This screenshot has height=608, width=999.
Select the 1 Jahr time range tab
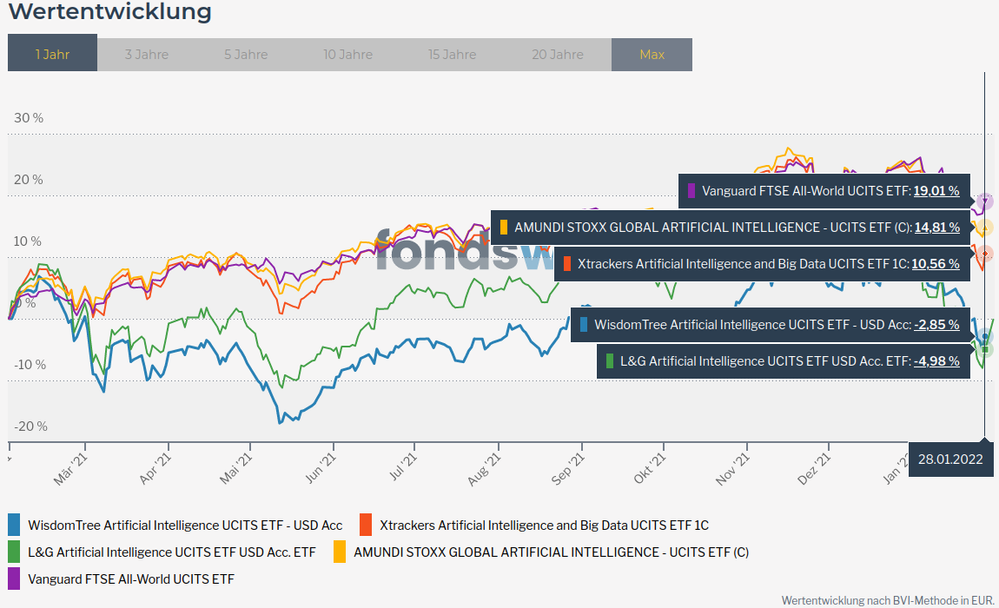point(52,54)
